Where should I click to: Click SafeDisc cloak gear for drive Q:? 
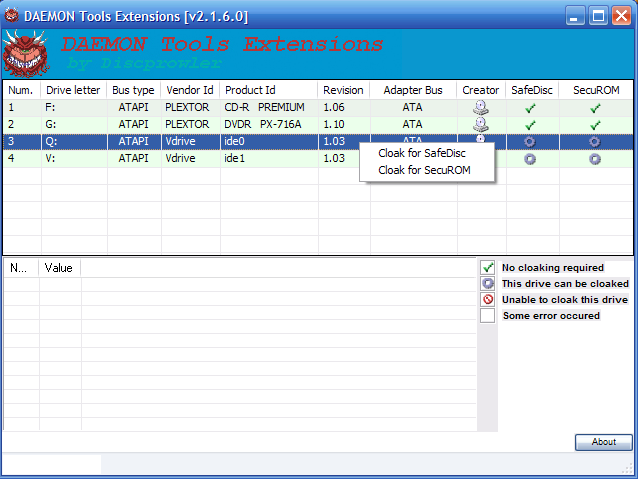[529, 142]
